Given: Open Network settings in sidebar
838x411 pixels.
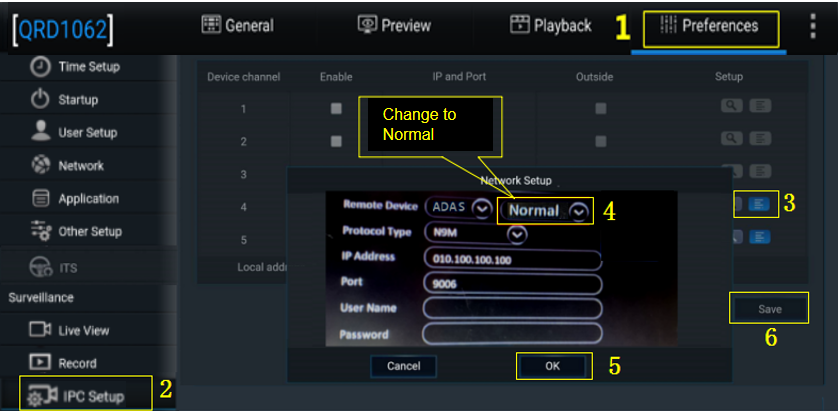Looking at the screenshot, I should [80, 165].
